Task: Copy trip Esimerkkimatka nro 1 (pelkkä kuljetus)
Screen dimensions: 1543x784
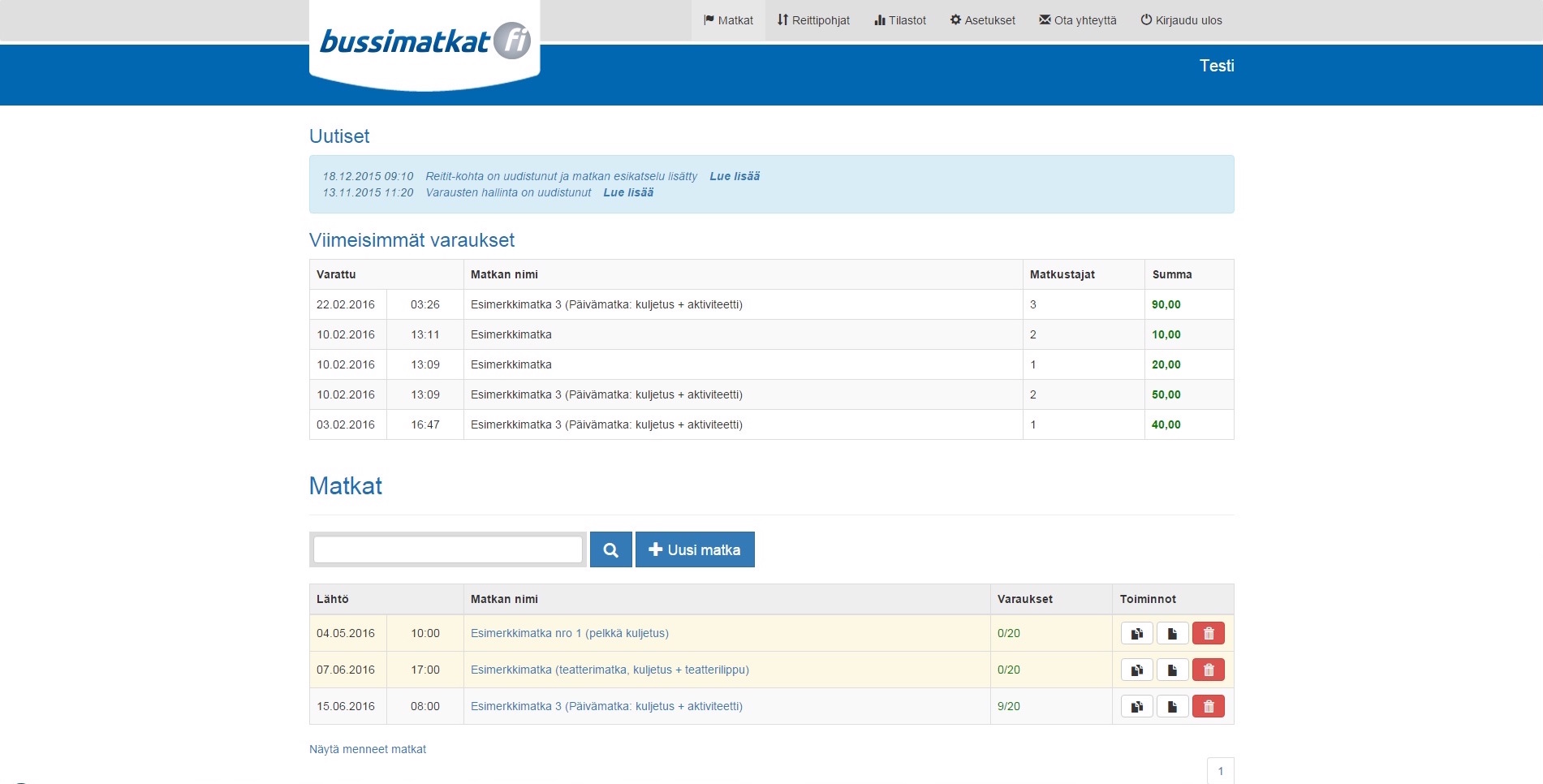Action: [1136, 633]
